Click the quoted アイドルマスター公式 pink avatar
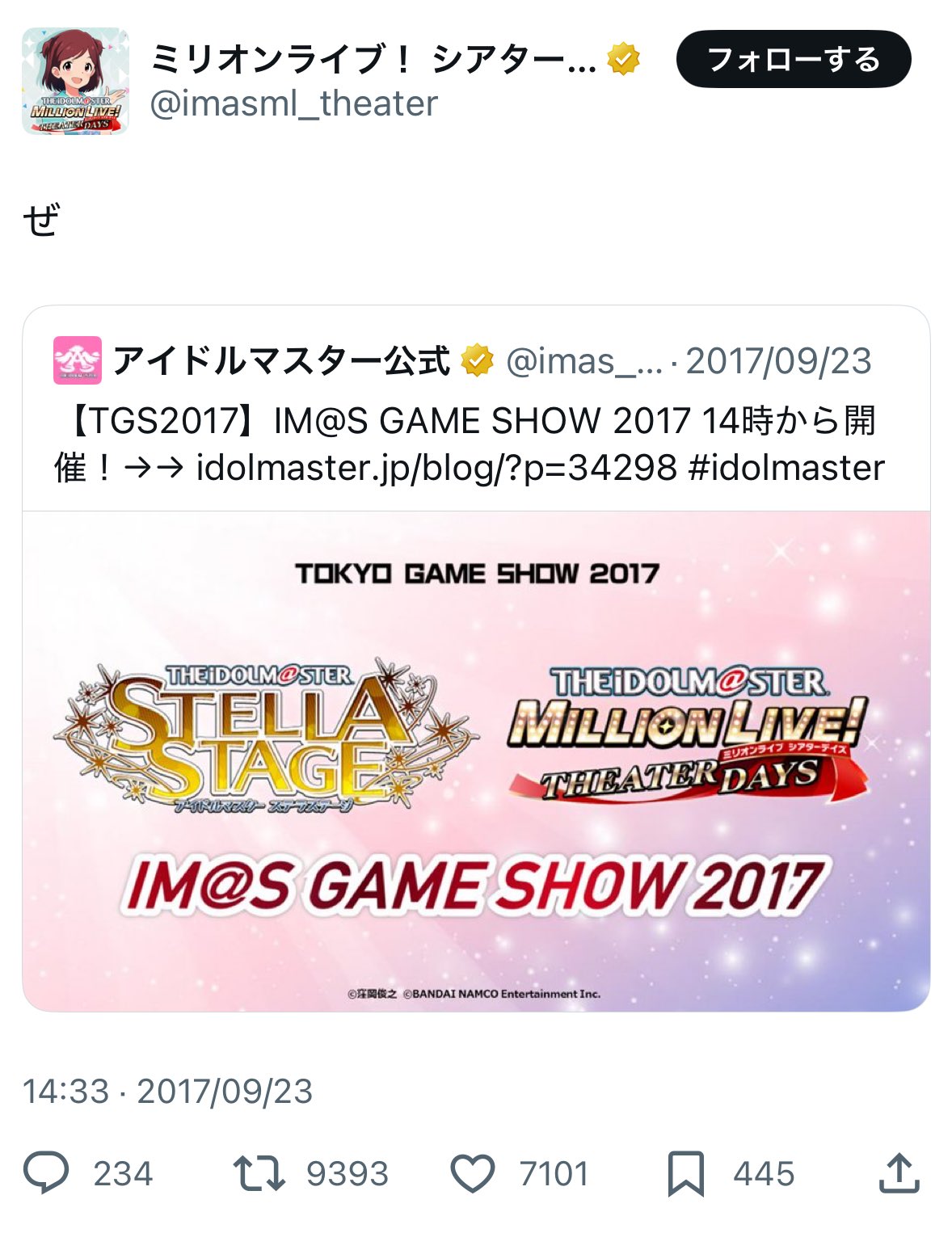The height and width of the screenshot is (1233, 952). (x=78, y=360)
